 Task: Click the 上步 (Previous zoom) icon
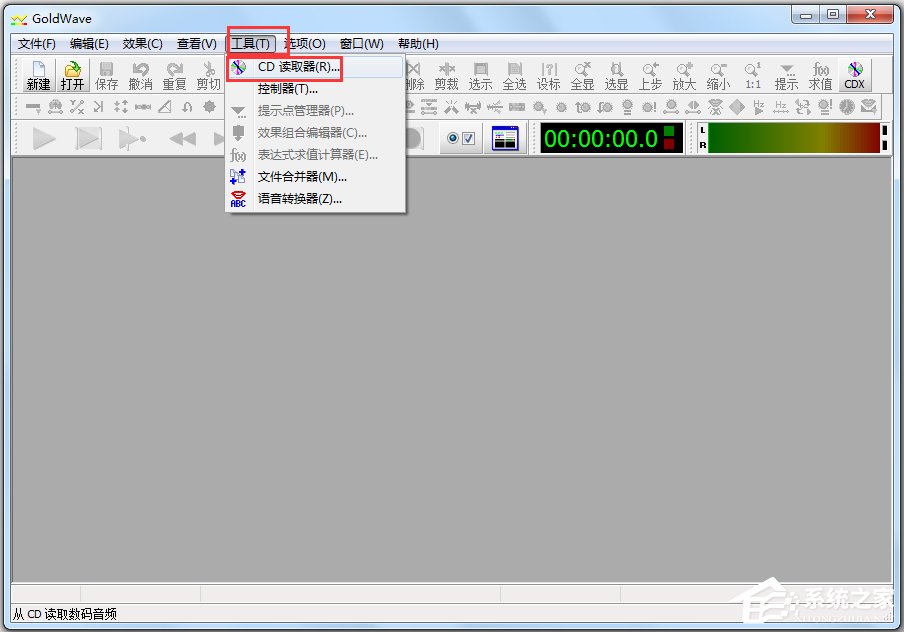click(651, 76)
